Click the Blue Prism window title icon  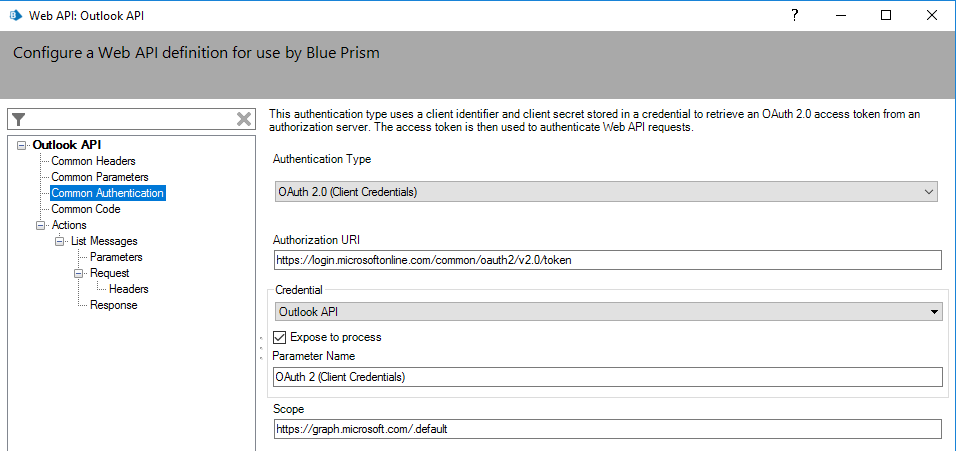[x=16, y=15]
